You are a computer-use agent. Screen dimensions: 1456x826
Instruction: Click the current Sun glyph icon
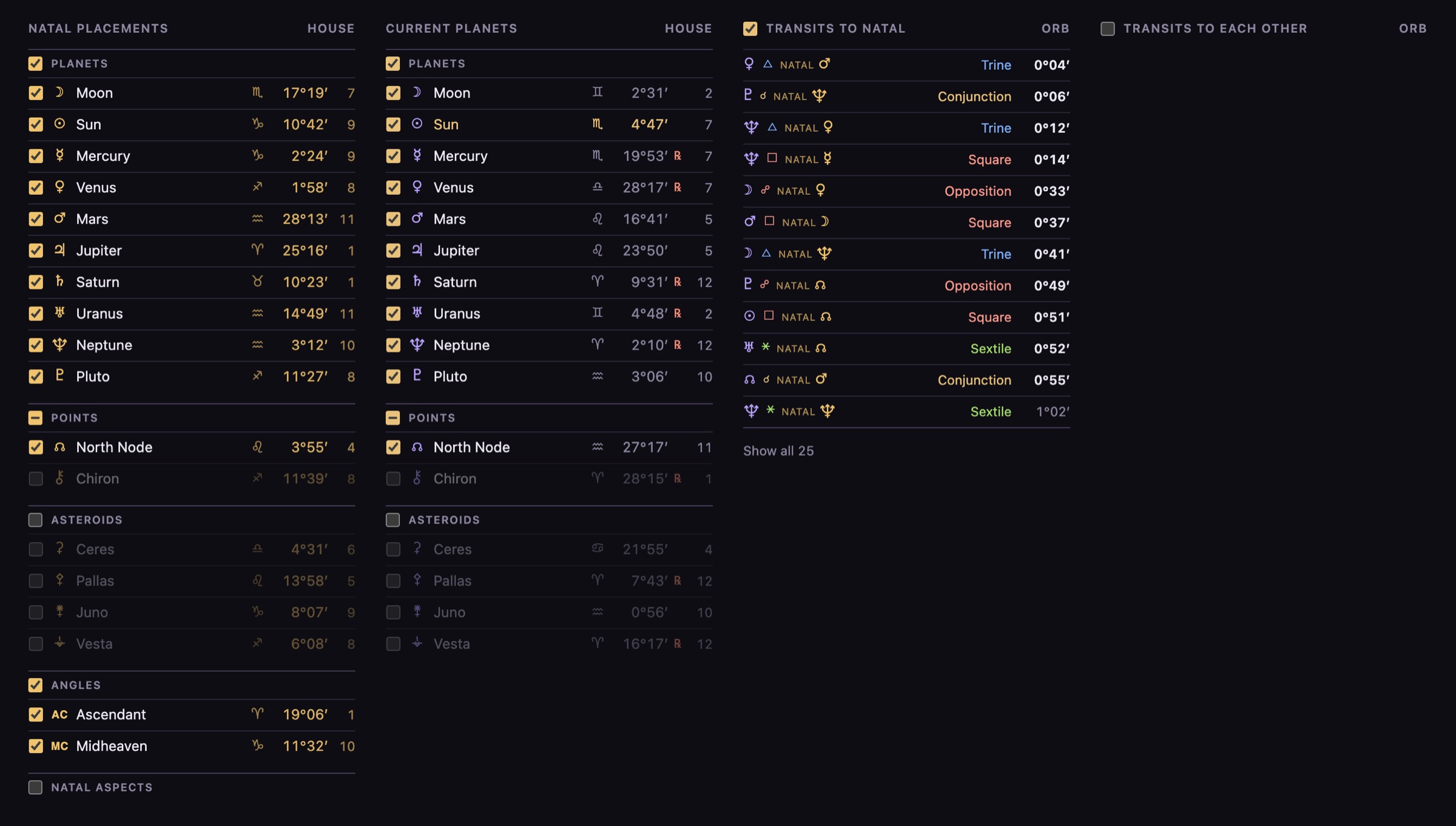[x=417, y=124]
